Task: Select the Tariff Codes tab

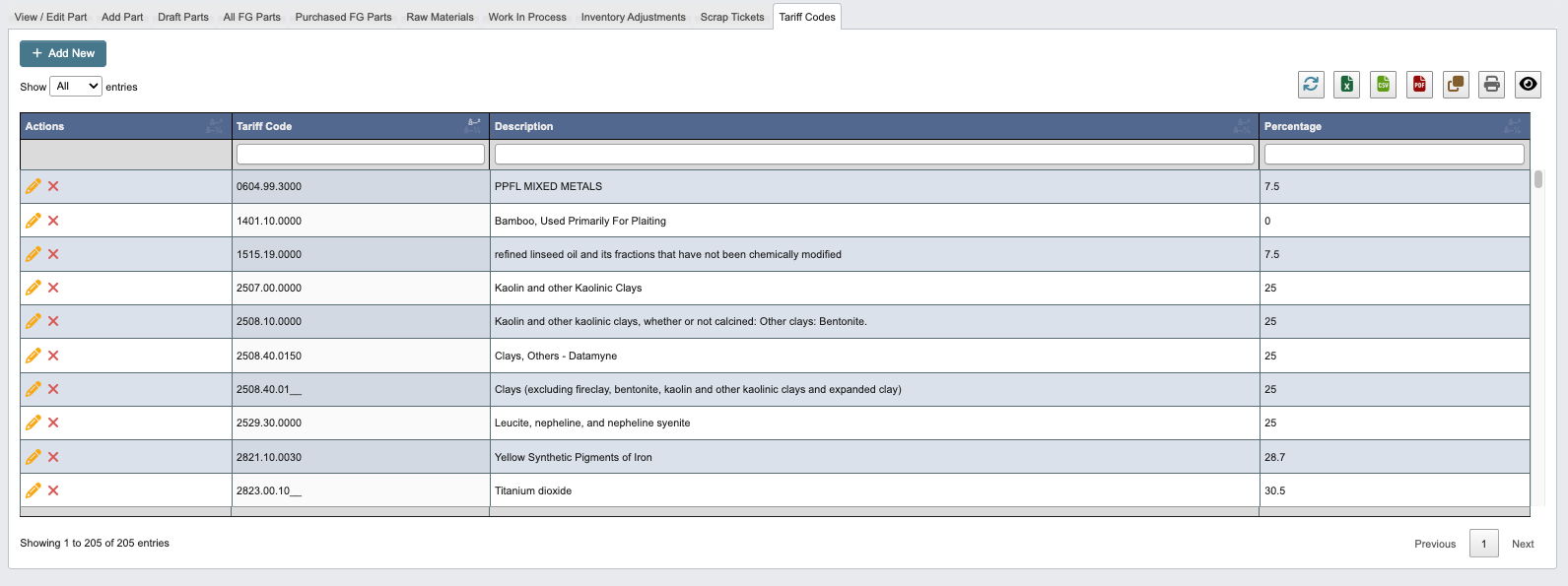Action: (x=807, y=17)
